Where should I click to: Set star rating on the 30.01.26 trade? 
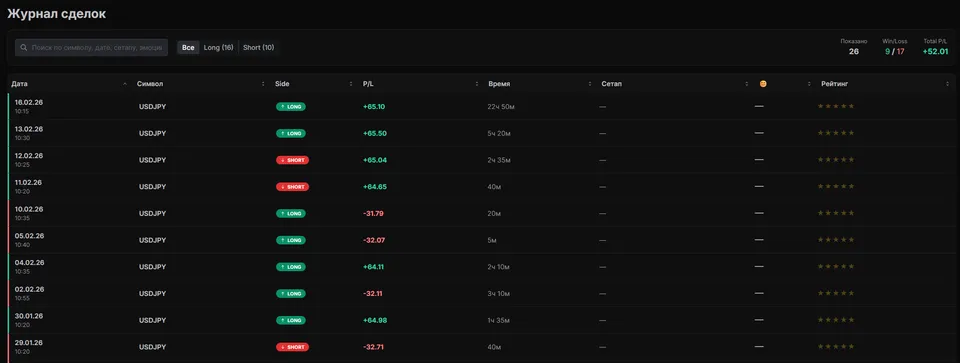836,320
